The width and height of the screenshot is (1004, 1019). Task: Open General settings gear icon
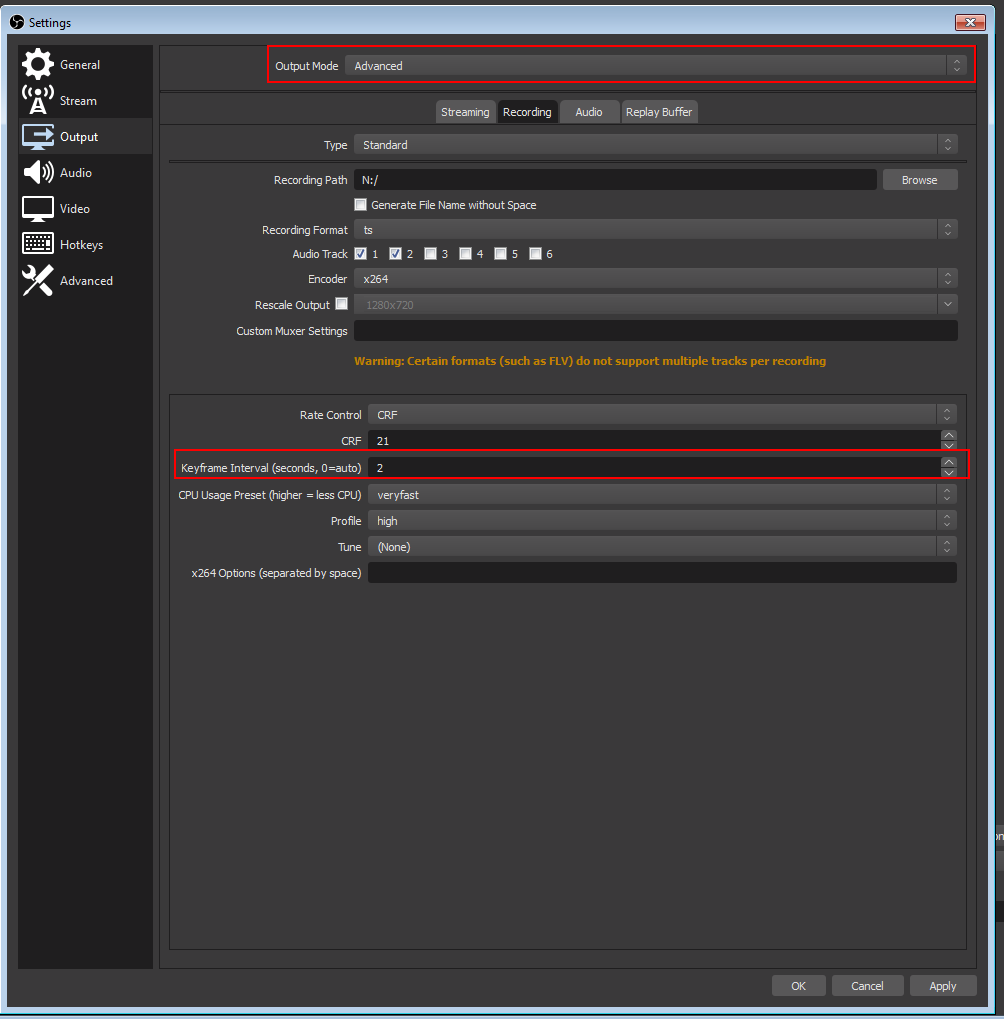[x=38, y=64]
